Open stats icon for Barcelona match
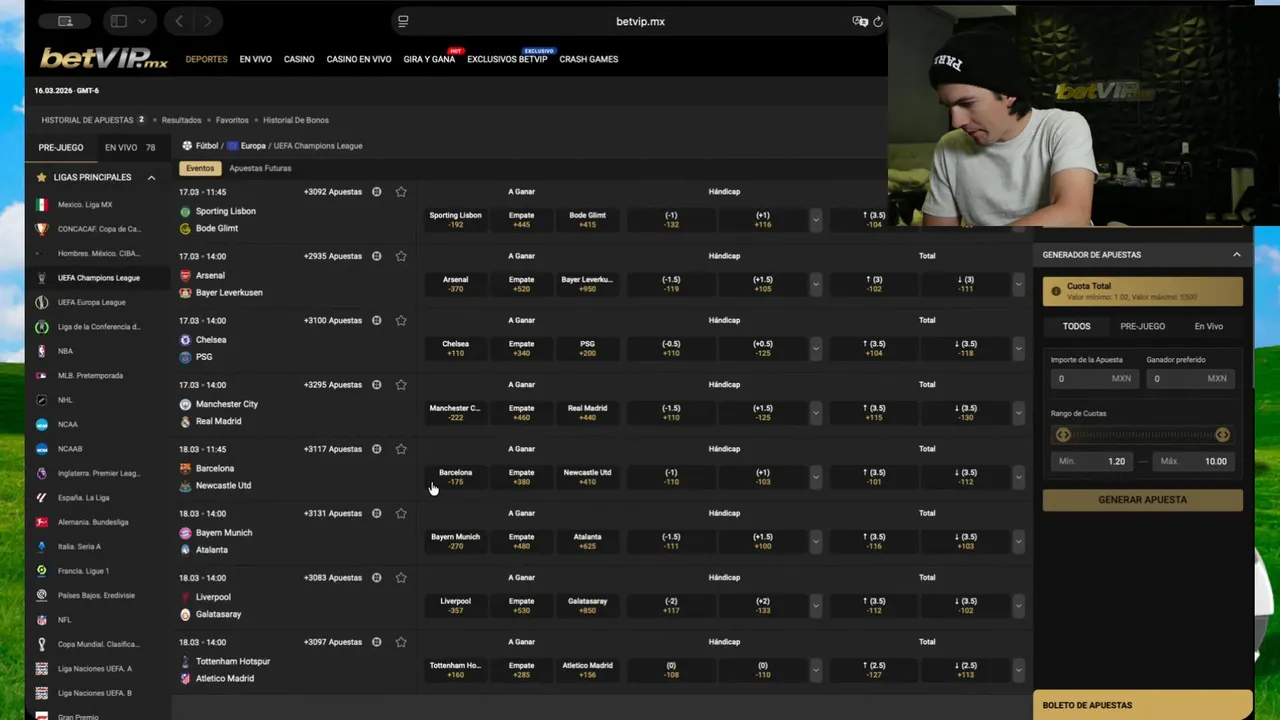Viewport: 1280px width, 720px height. tap(377, 449)
